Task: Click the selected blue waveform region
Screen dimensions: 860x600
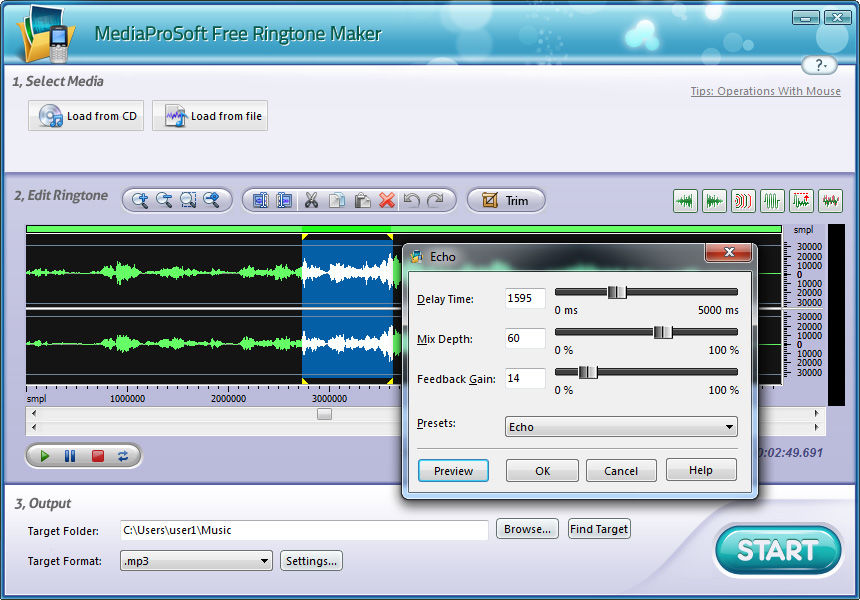Action: tap(347, 309)
